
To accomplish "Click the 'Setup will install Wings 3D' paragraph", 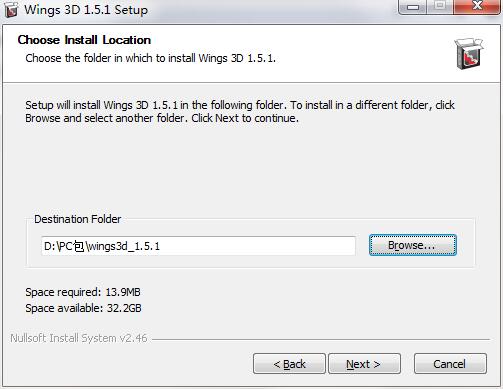I will tap(240, 112).
